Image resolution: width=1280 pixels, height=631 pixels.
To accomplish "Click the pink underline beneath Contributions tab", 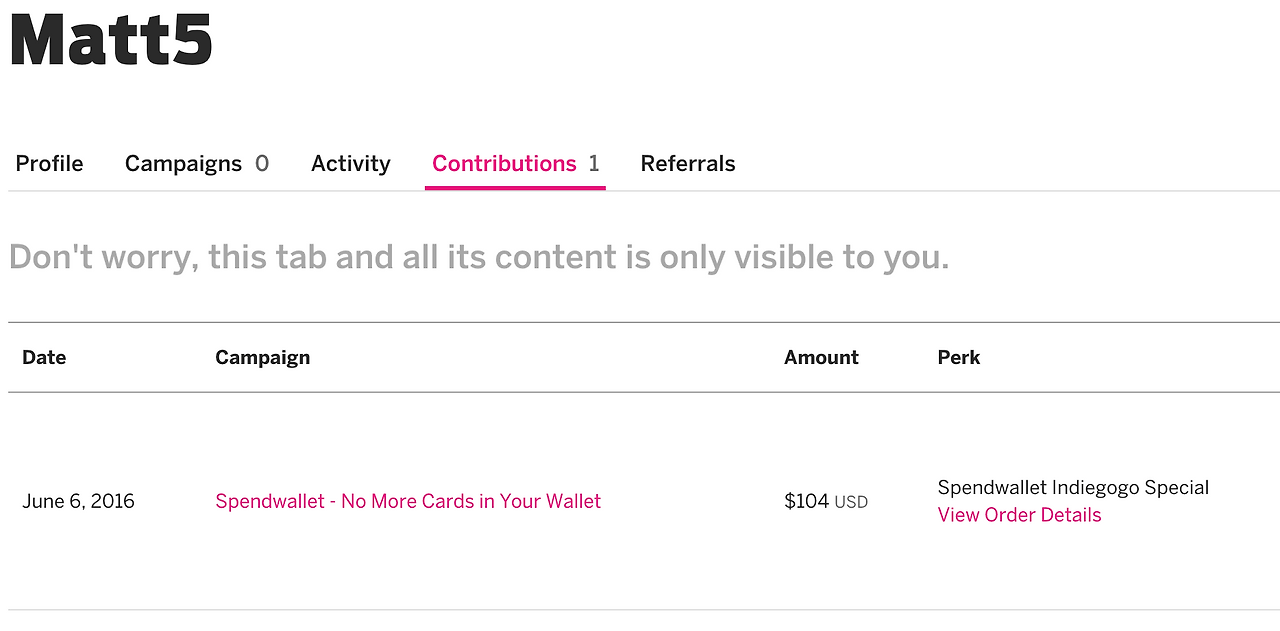I will [x=515, y=187].
